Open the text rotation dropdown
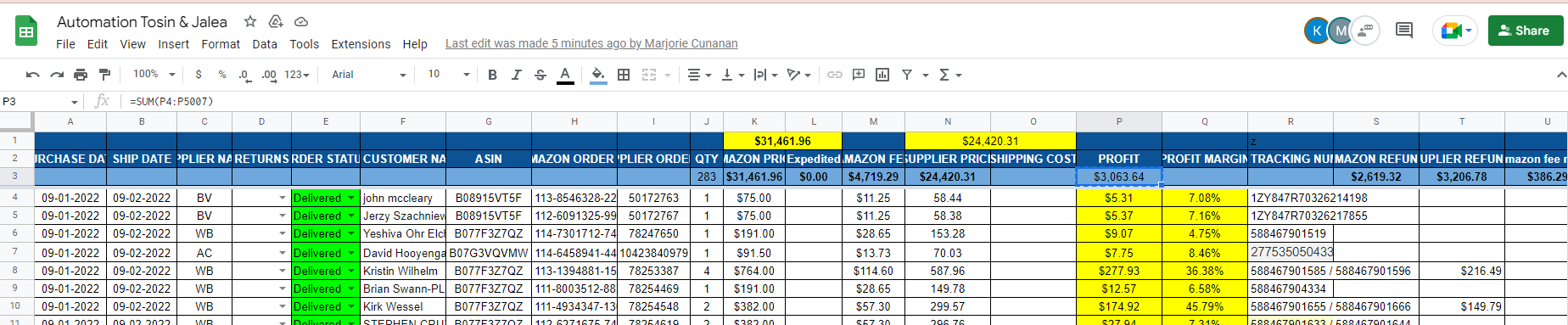This screenshot has height=325, width=1568. 798,75
